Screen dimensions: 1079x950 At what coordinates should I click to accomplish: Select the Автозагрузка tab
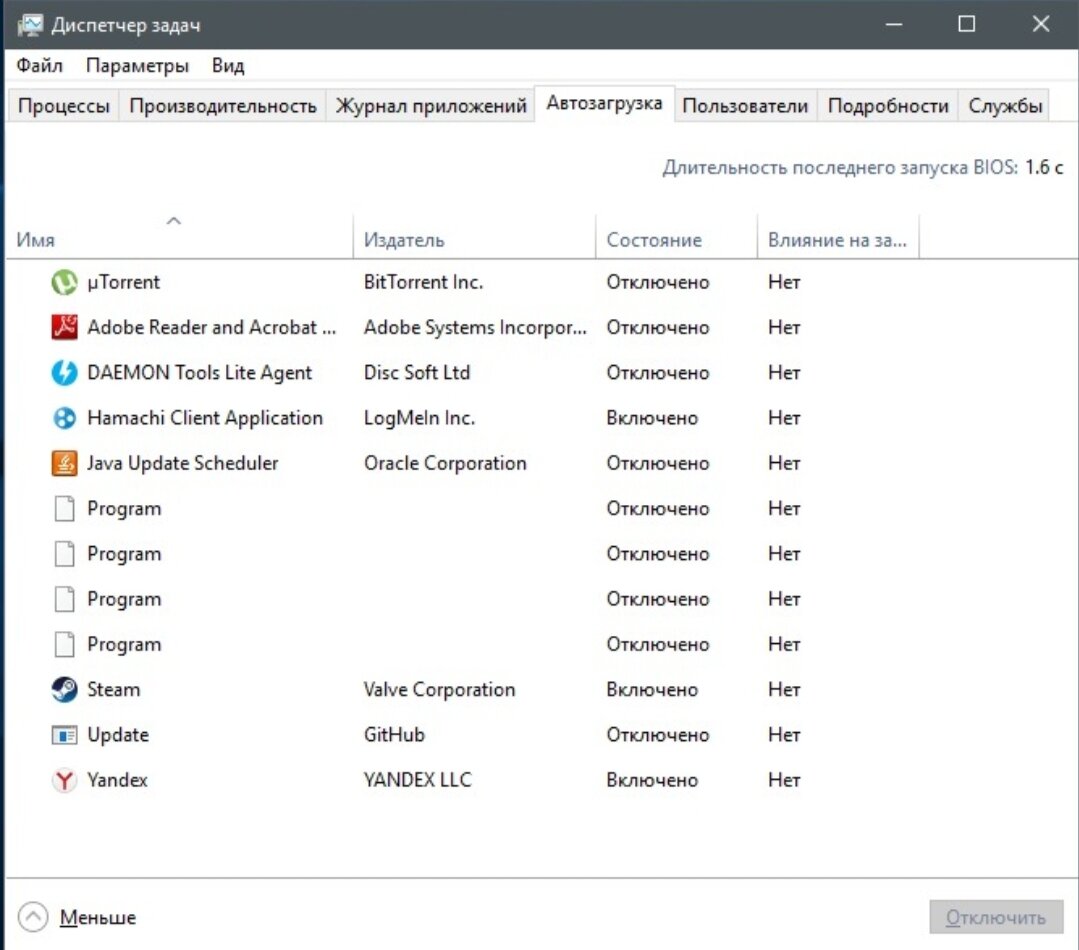click(x=604, y=103)
